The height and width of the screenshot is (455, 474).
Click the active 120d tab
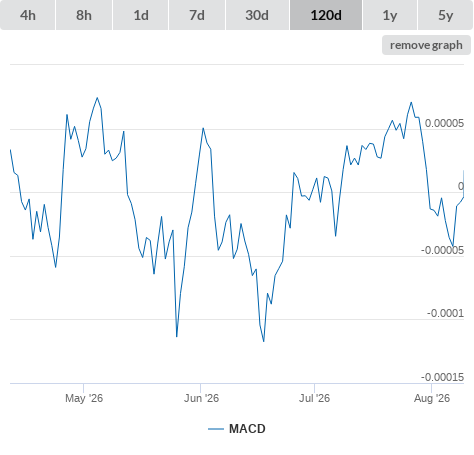pos(326,15)
